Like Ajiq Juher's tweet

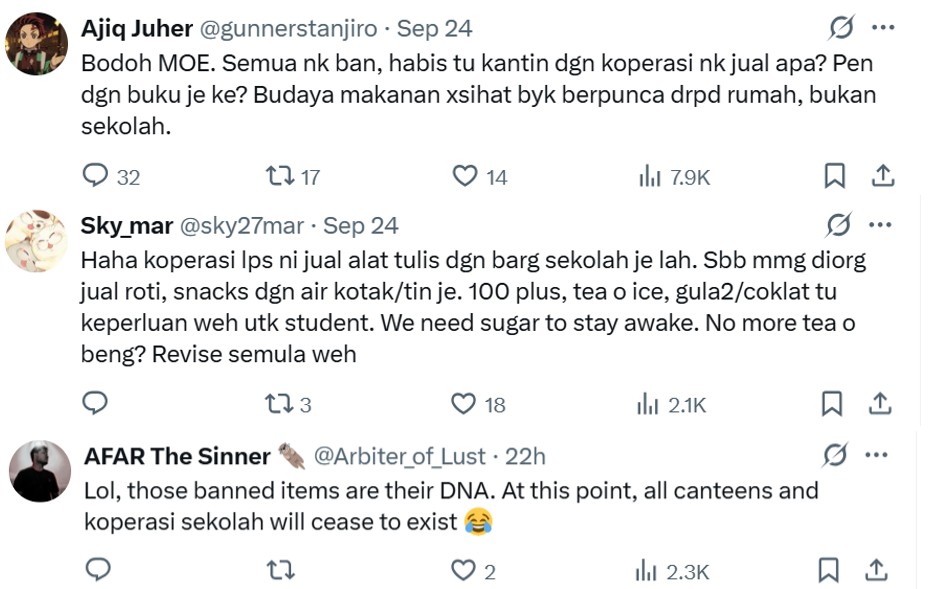(465, 176)
